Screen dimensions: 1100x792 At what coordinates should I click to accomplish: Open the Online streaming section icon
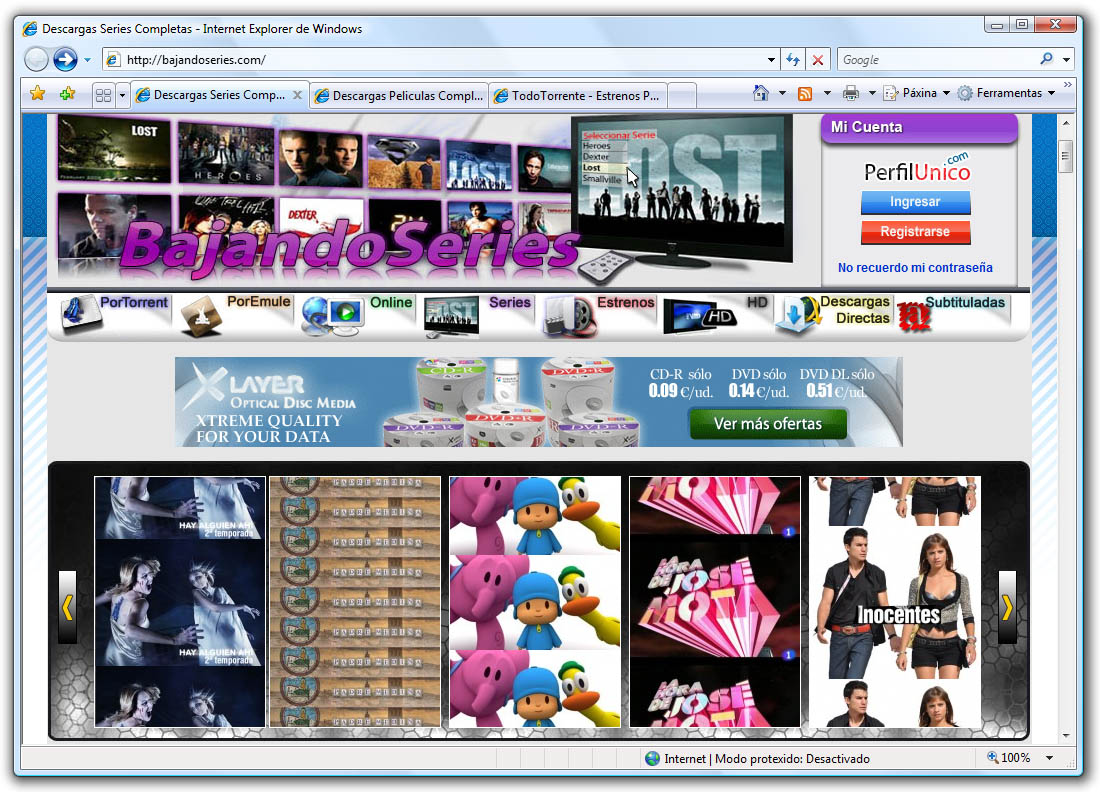[x=333, y=316]
